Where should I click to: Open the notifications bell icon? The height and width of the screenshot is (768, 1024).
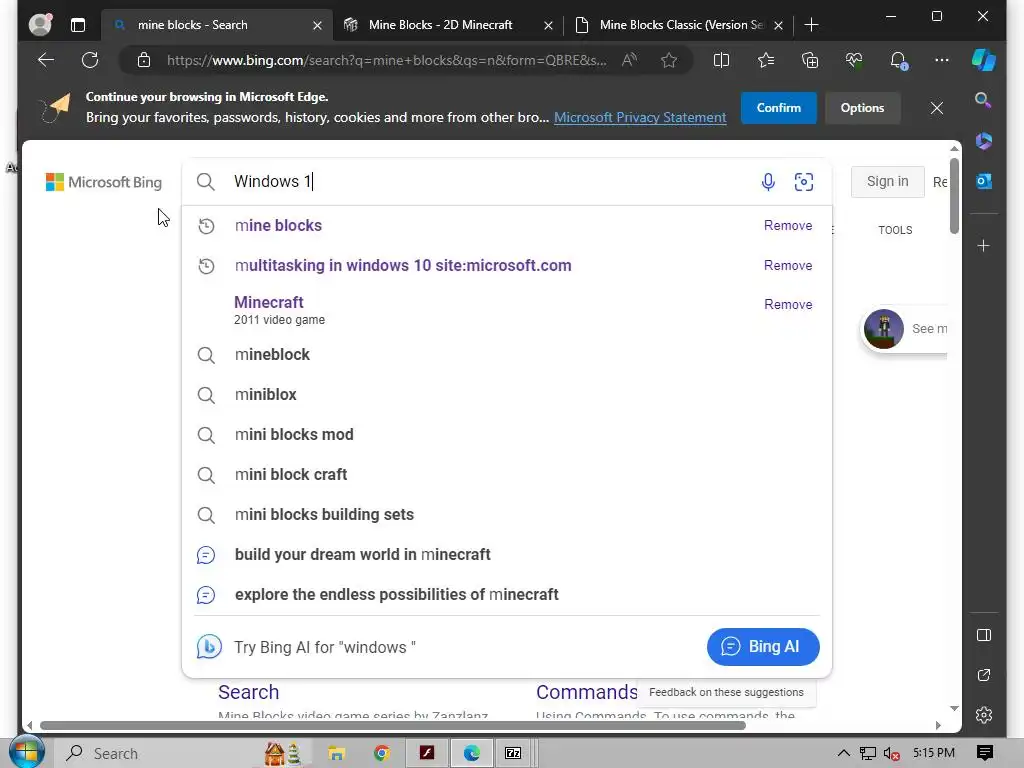898,60
